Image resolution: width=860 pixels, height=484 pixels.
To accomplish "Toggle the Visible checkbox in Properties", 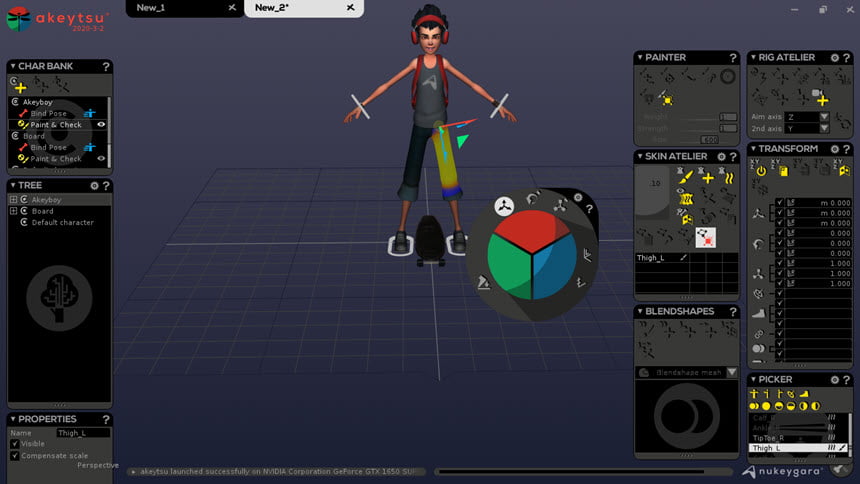I will pos(15,443).
